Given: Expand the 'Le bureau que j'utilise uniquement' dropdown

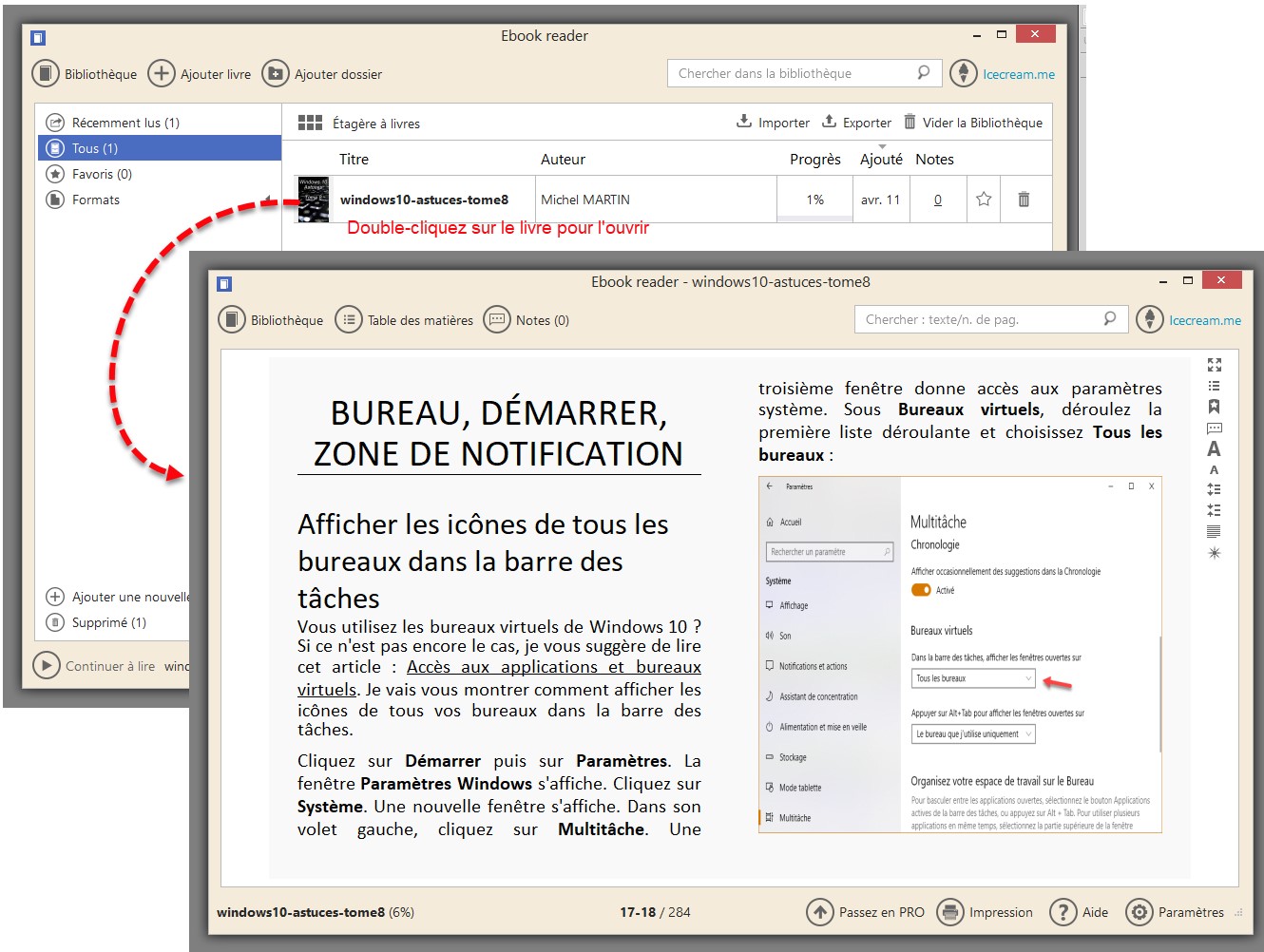Looking at the screenshot, I should (x=973, y=734).
